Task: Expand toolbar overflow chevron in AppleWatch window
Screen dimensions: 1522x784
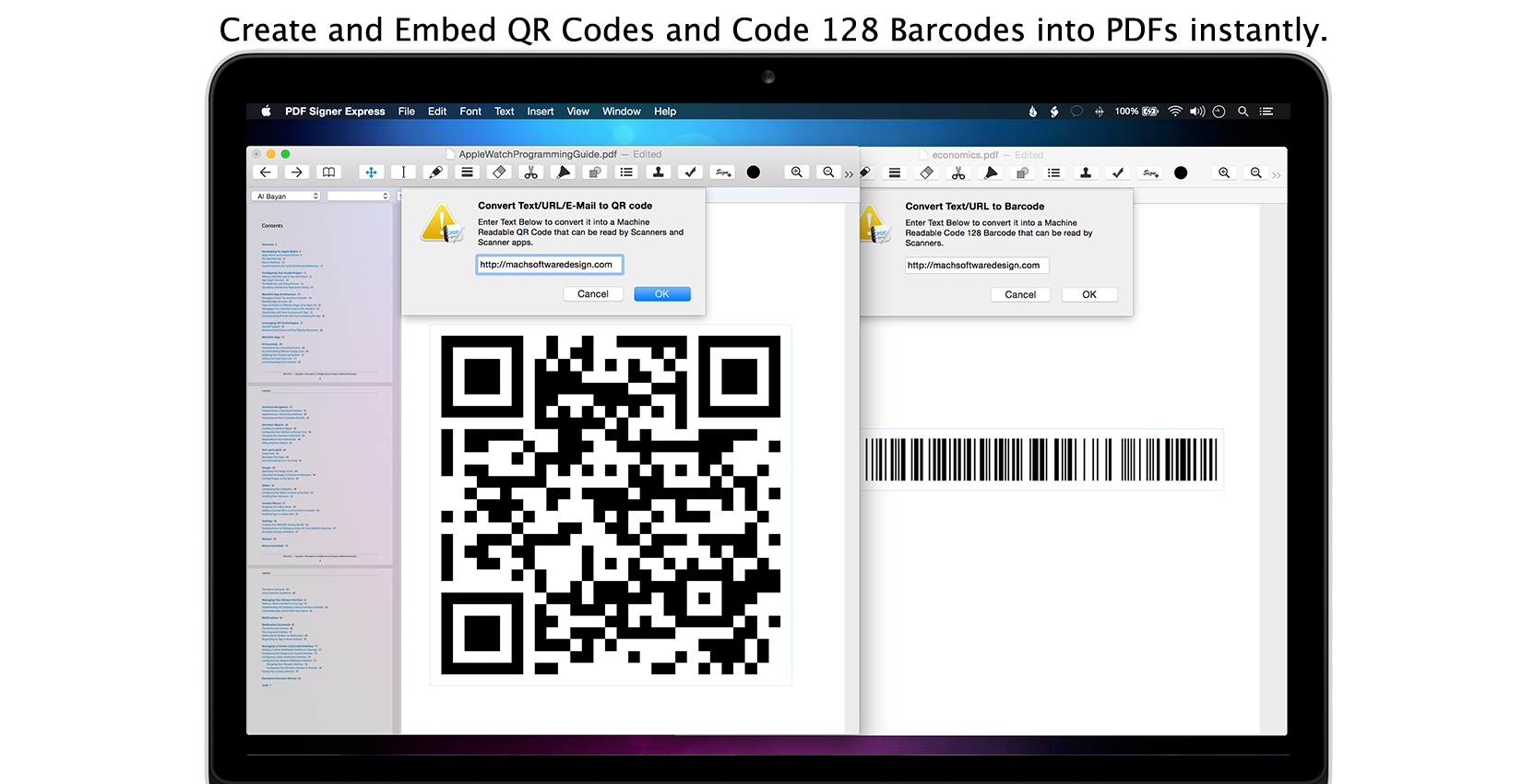Action: click(849, 174)
